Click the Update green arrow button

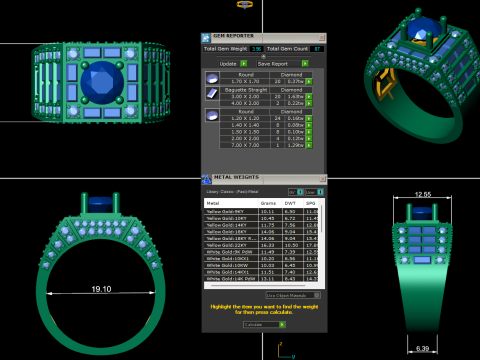244,63
